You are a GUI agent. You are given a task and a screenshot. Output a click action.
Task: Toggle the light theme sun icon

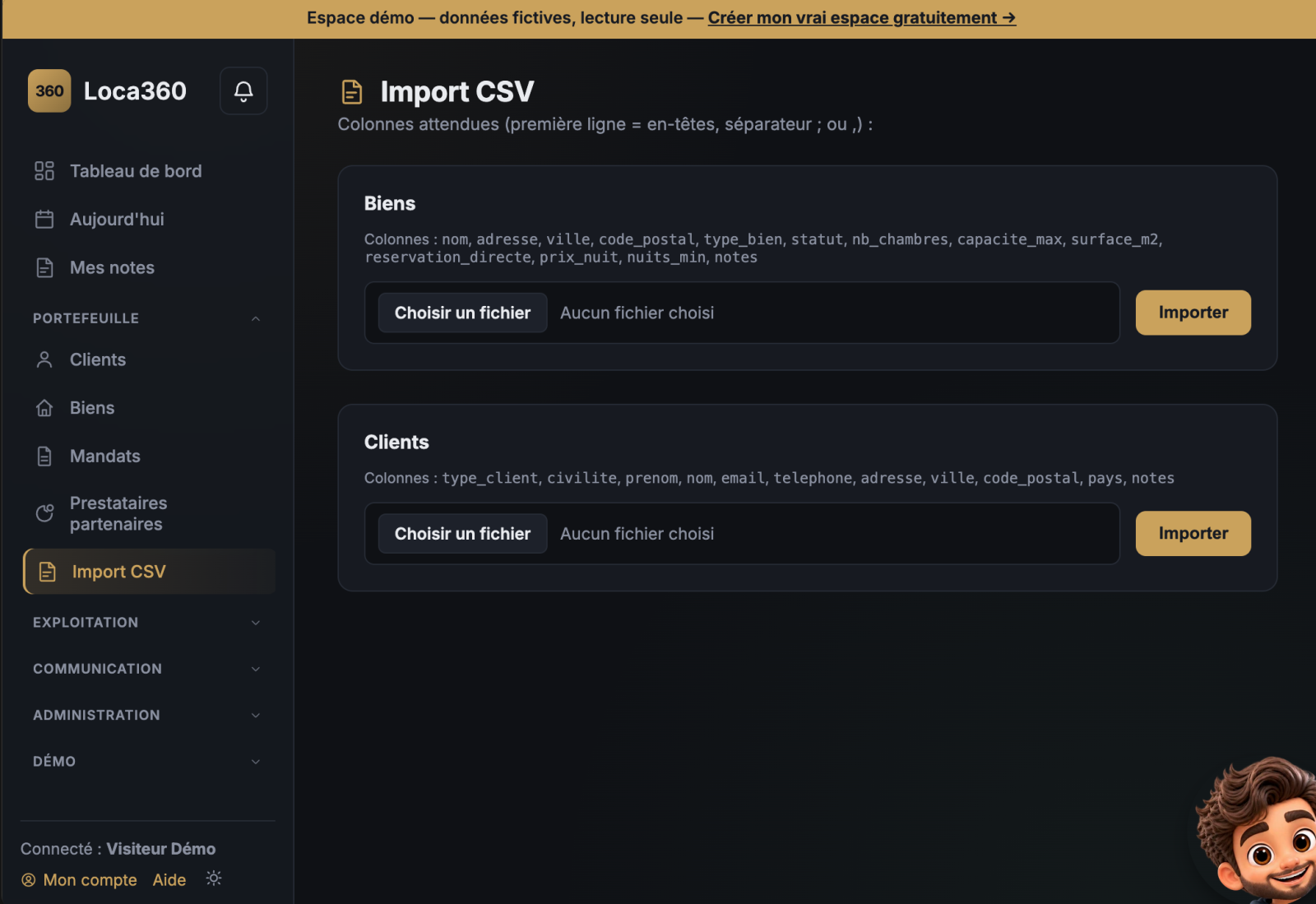click(214, 879)
